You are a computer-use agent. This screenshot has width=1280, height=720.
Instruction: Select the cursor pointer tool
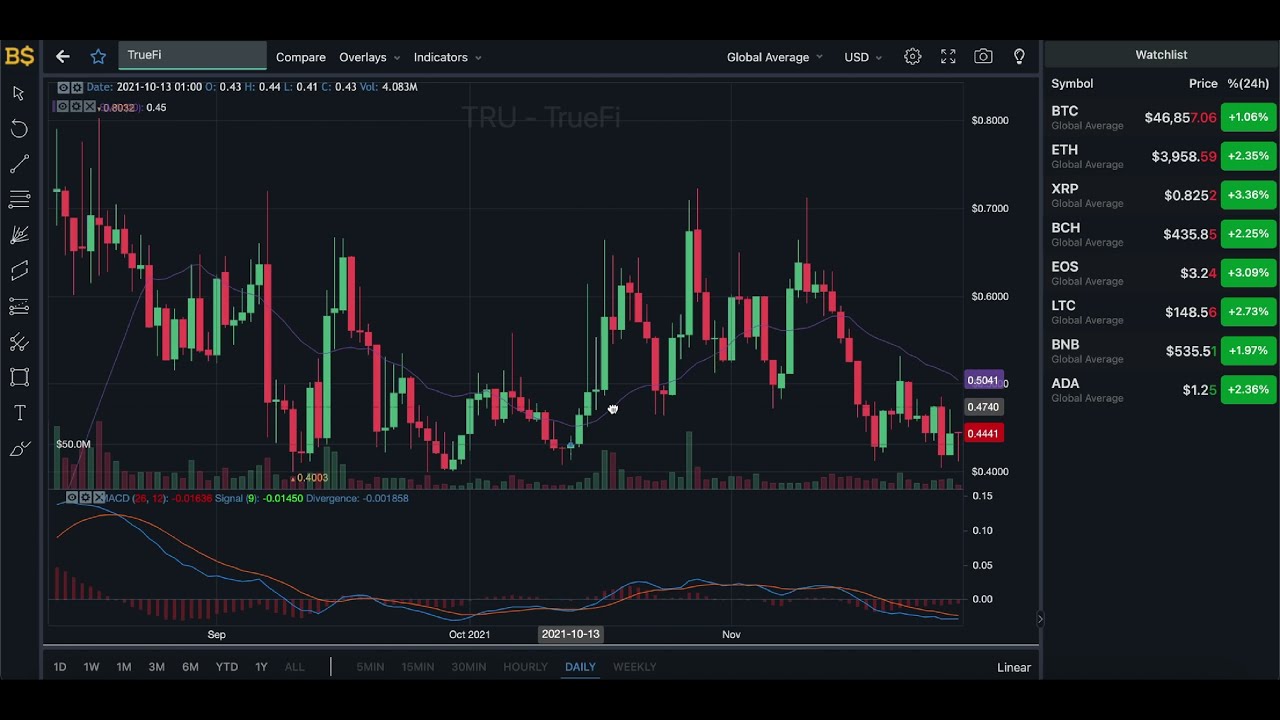coord(19,93)
